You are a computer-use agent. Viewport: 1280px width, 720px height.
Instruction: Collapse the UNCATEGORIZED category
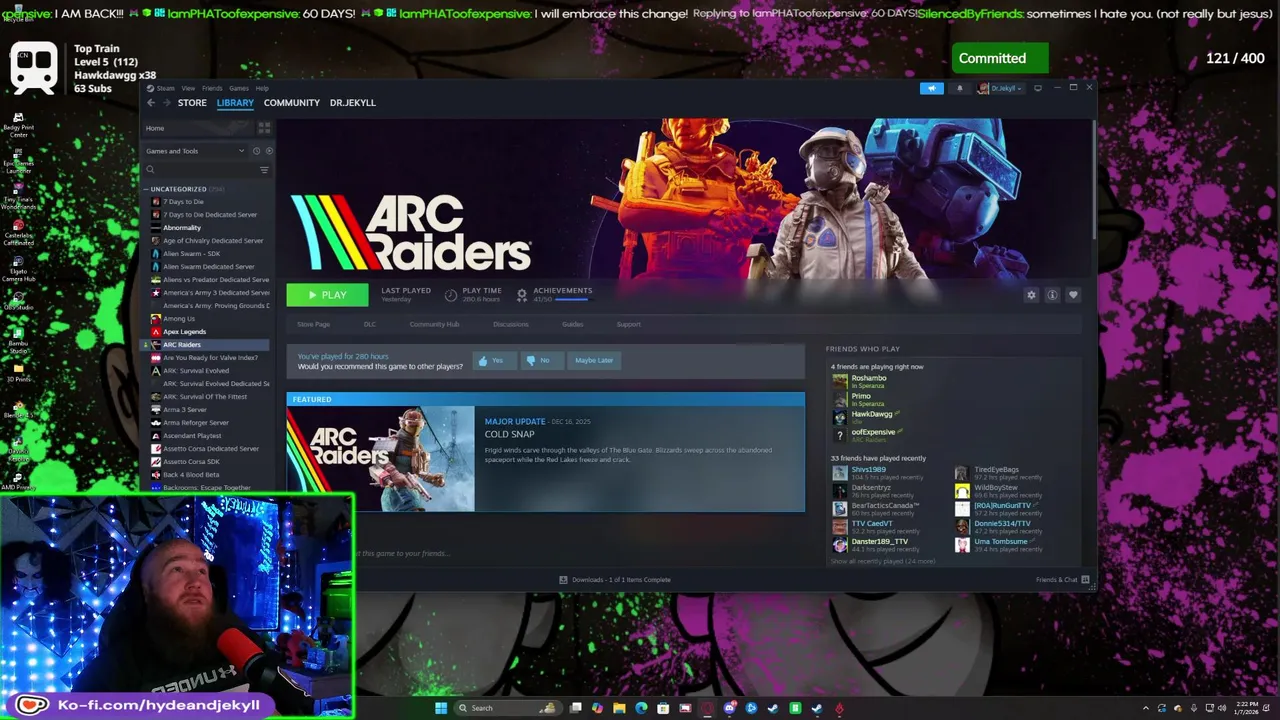pyautogui.click(x=146, y=189)
